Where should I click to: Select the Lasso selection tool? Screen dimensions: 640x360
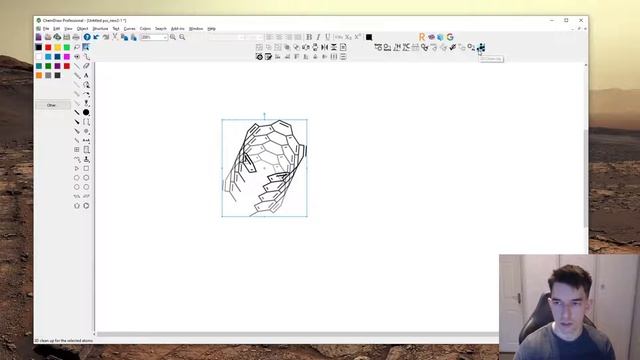point(77,47)
